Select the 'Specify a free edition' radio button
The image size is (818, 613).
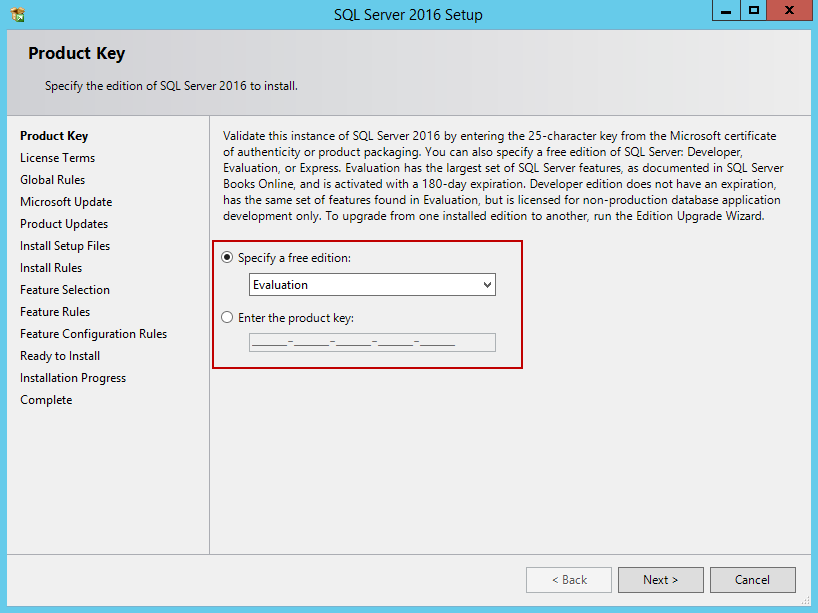[x=227, y=257]
